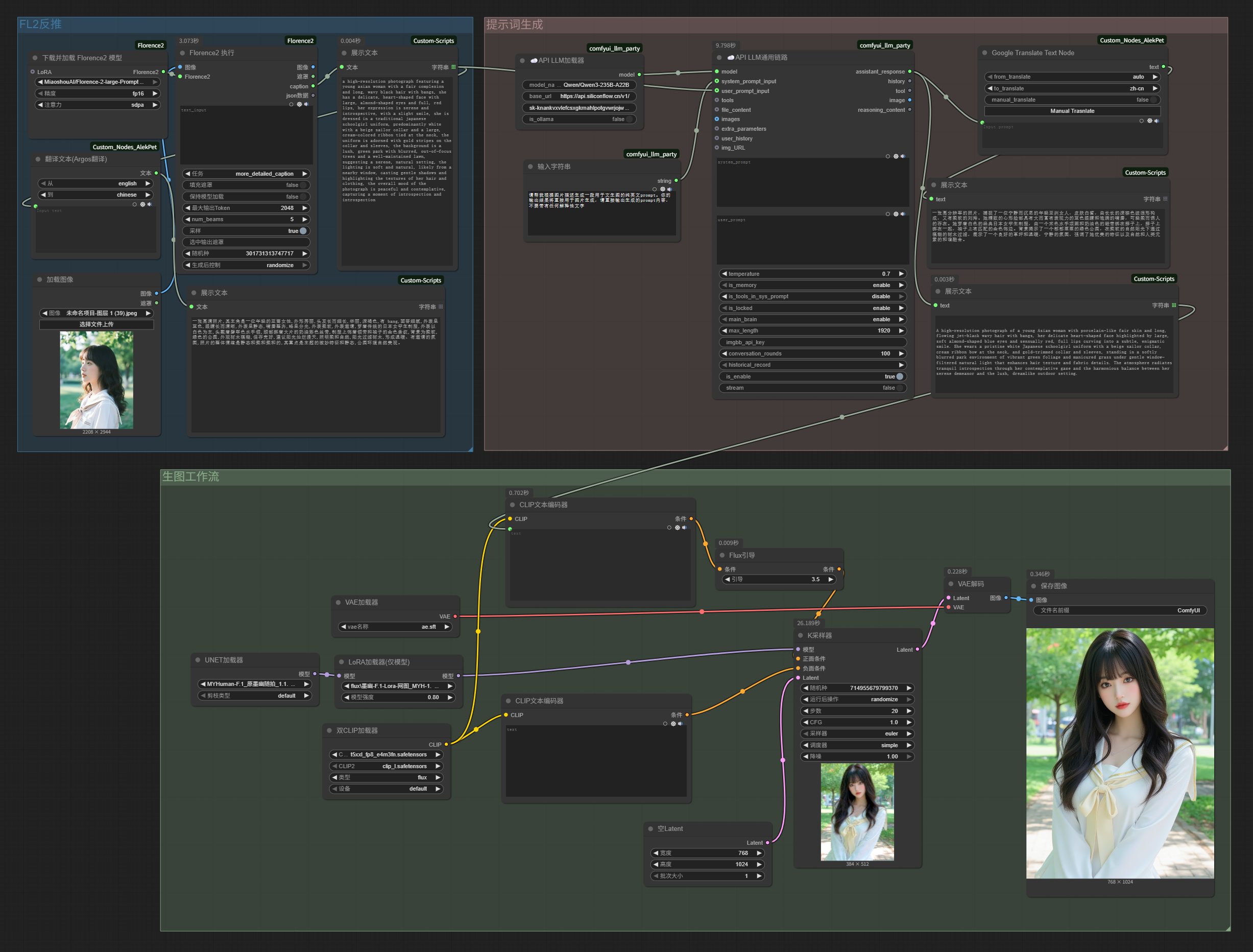Image resolution: width=1253 pixels, height=952 pixels.
Task: Click cloud icon on API LLM加载器 title
Action: point(534,61)
